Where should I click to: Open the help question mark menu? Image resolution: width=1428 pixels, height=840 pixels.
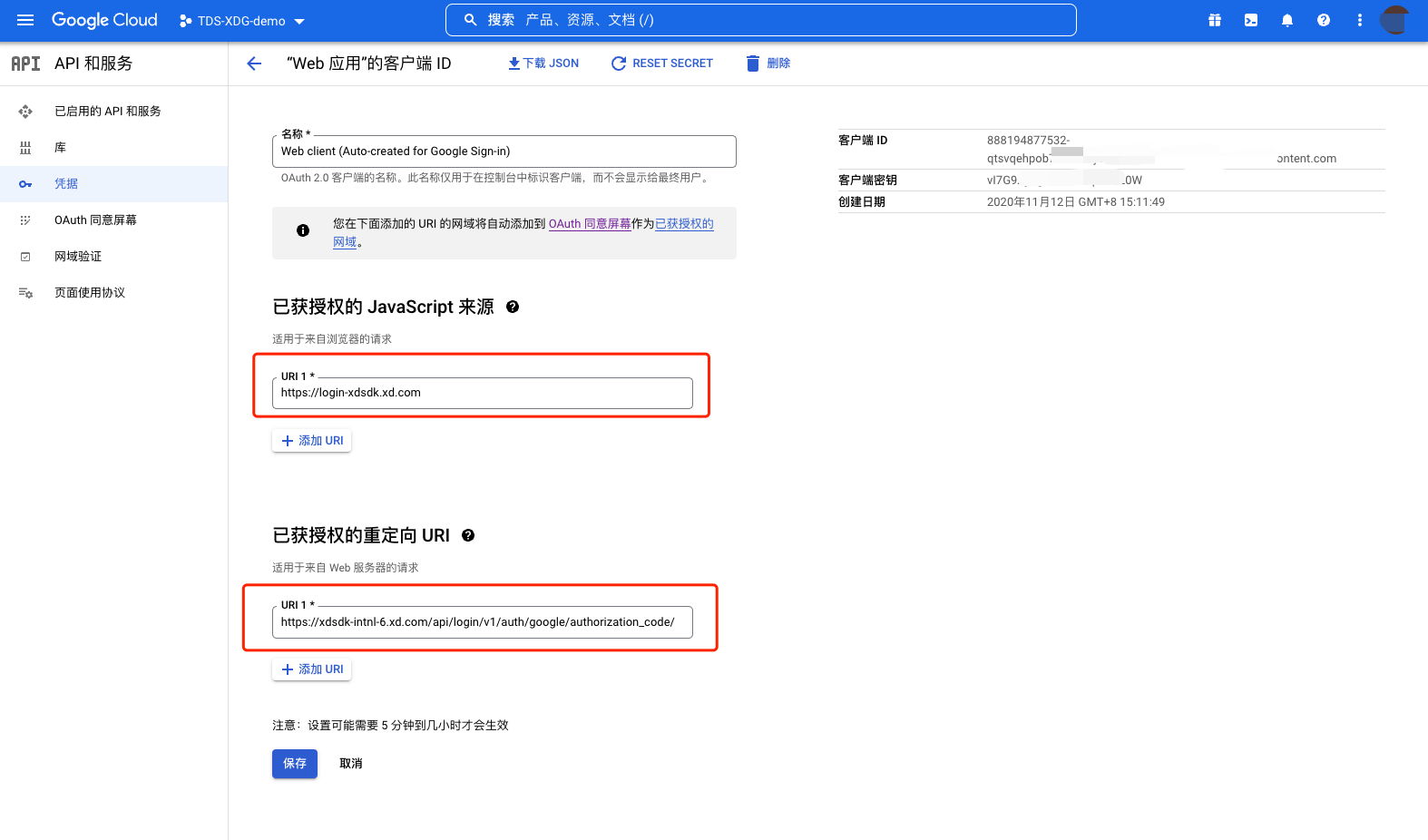(1324, 20)
